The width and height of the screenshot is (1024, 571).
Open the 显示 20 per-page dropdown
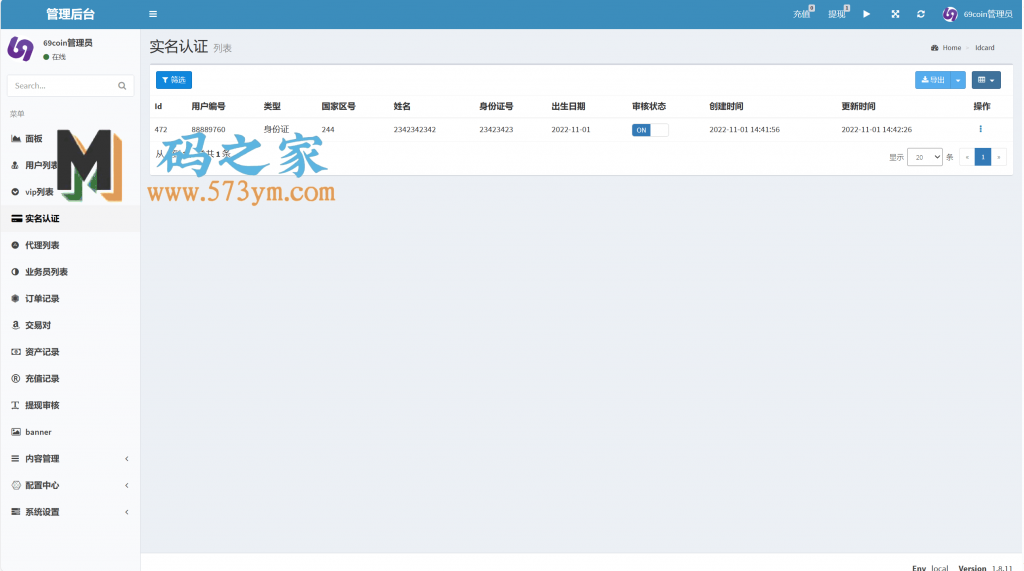925,157
